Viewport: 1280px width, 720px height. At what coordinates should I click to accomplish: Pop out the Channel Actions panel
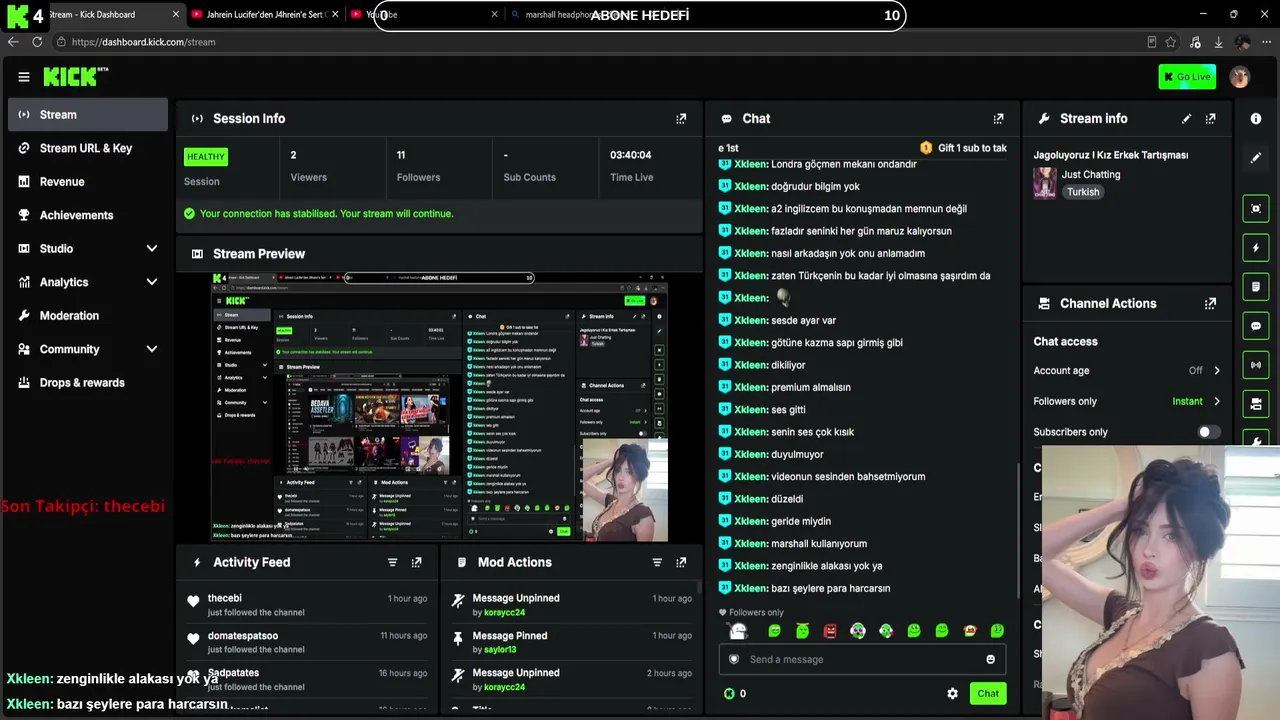[1210, 303]
